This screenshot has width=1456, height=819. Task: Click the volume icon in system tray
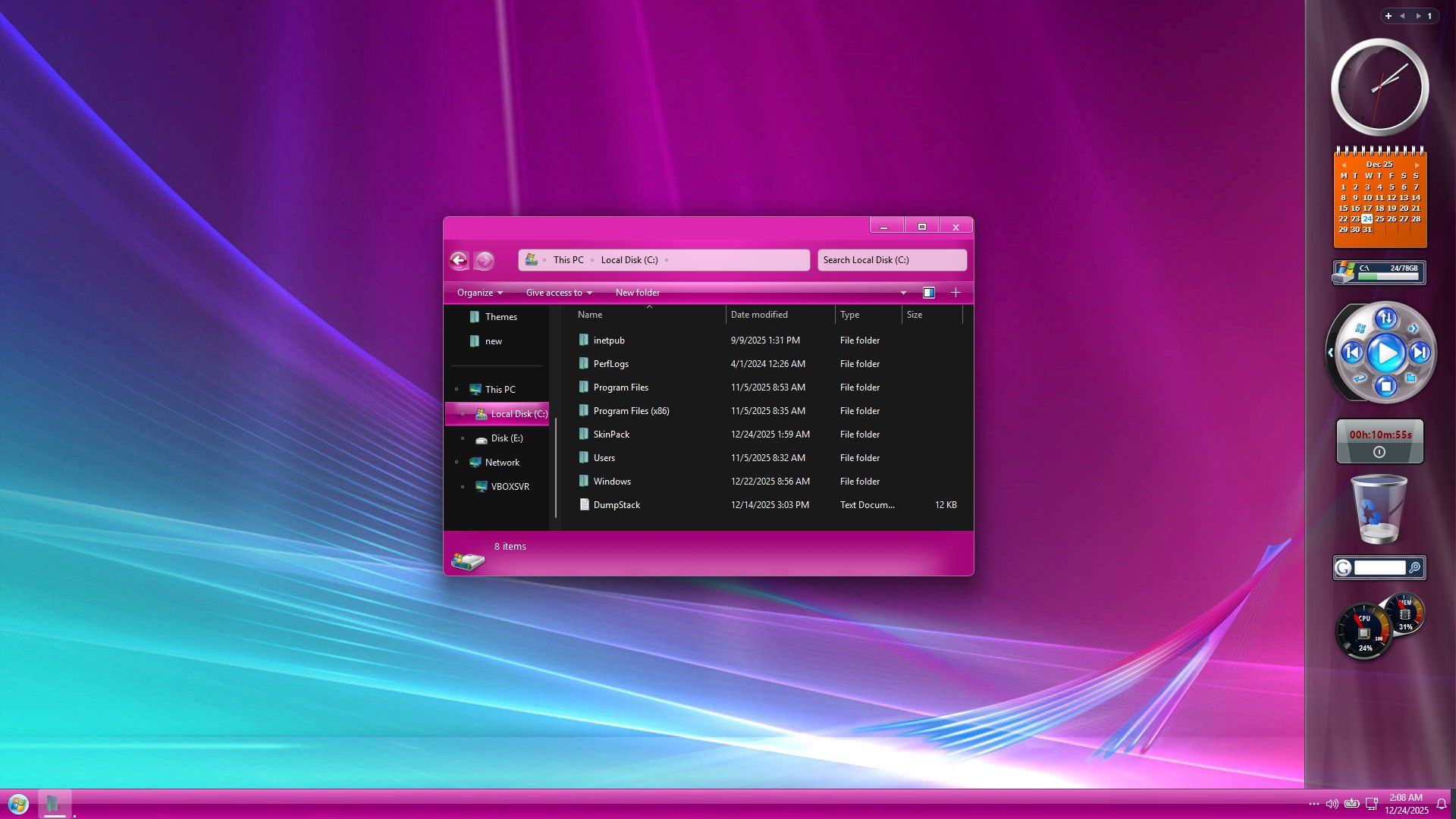[x=1332, y=804]
